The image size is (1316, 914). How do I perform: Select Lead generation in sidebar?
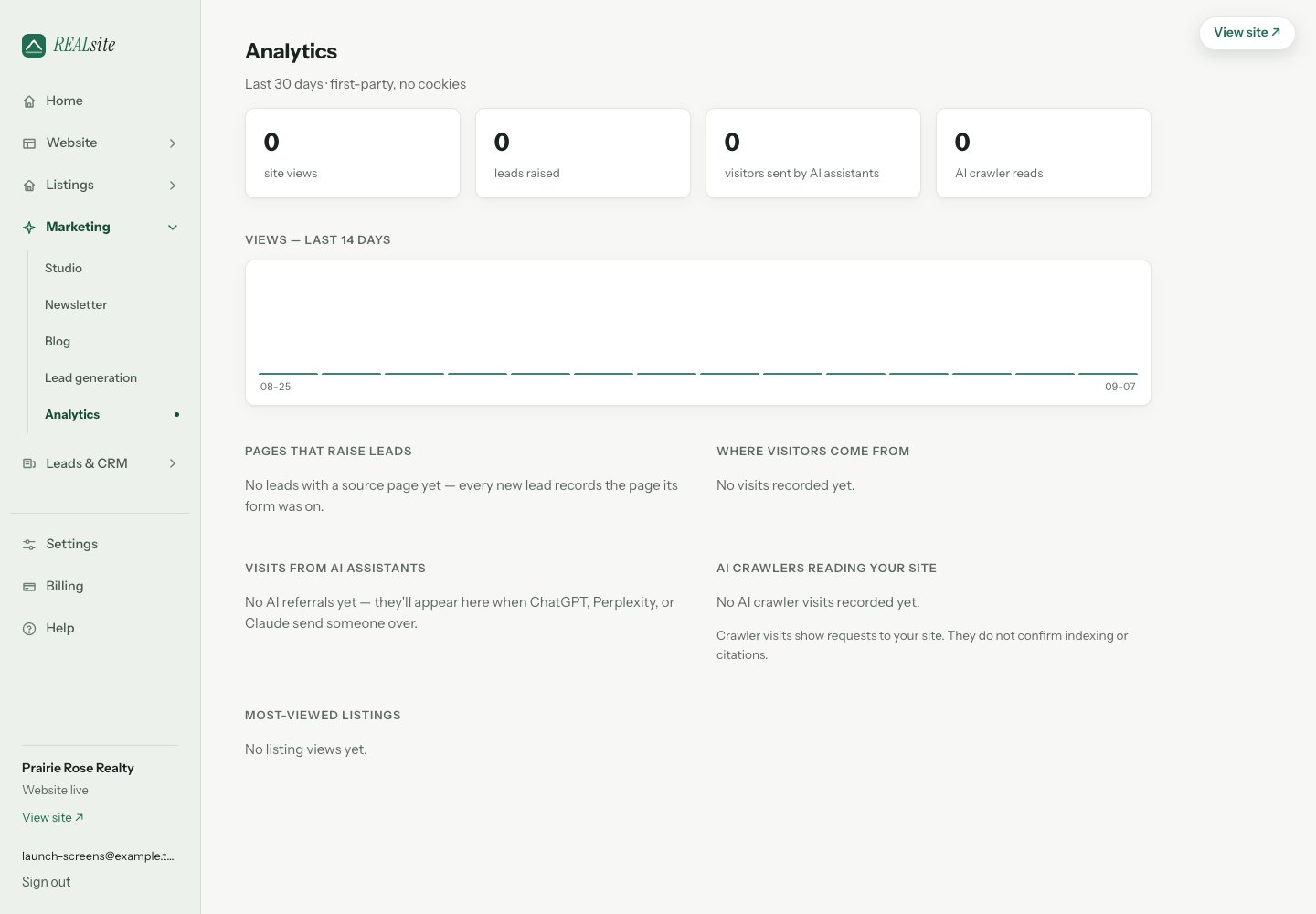point(90,377)
